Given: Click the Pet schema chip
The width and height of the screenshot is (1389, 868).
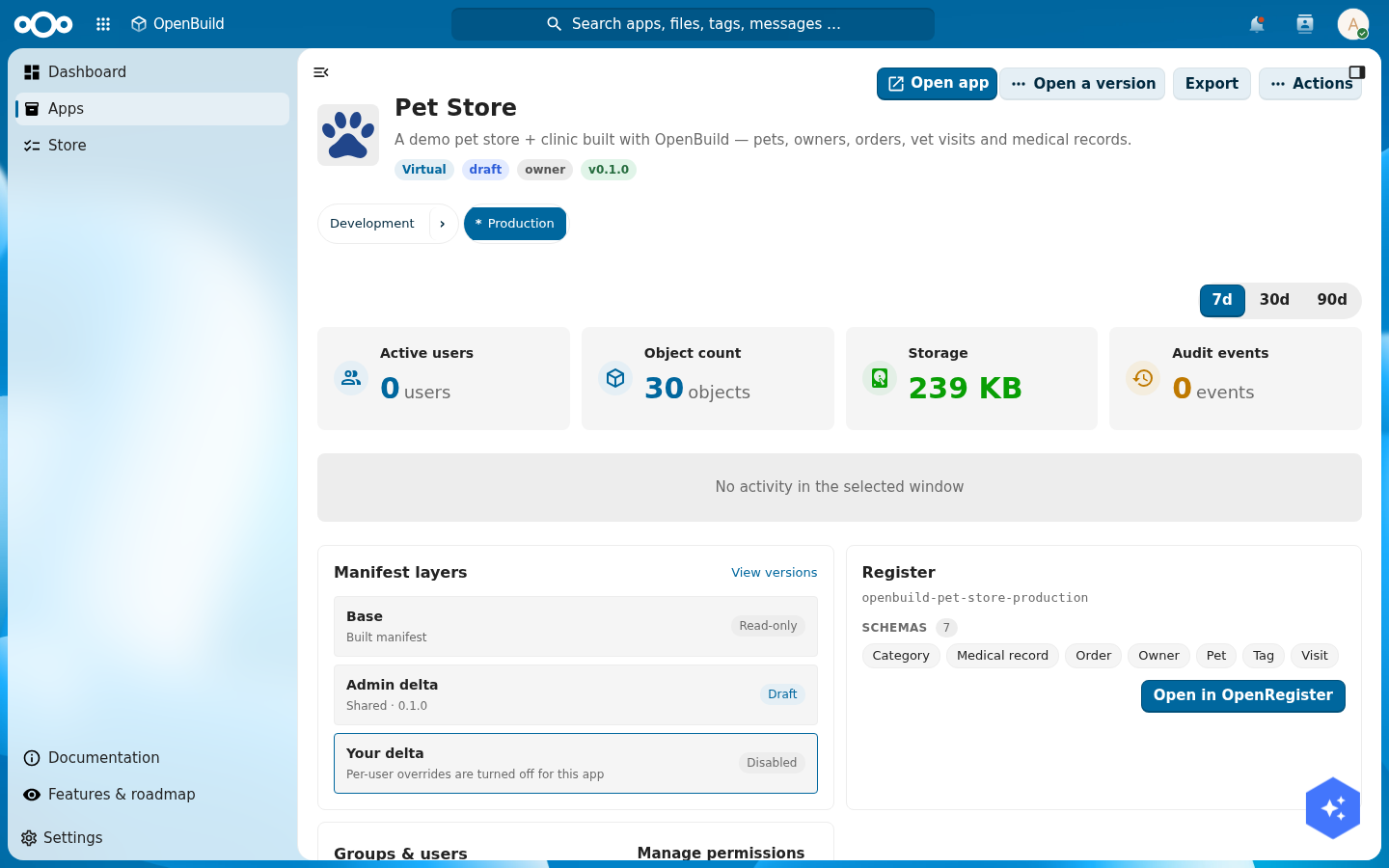Looking at the screenshot, I should (x=1216, y=656).
